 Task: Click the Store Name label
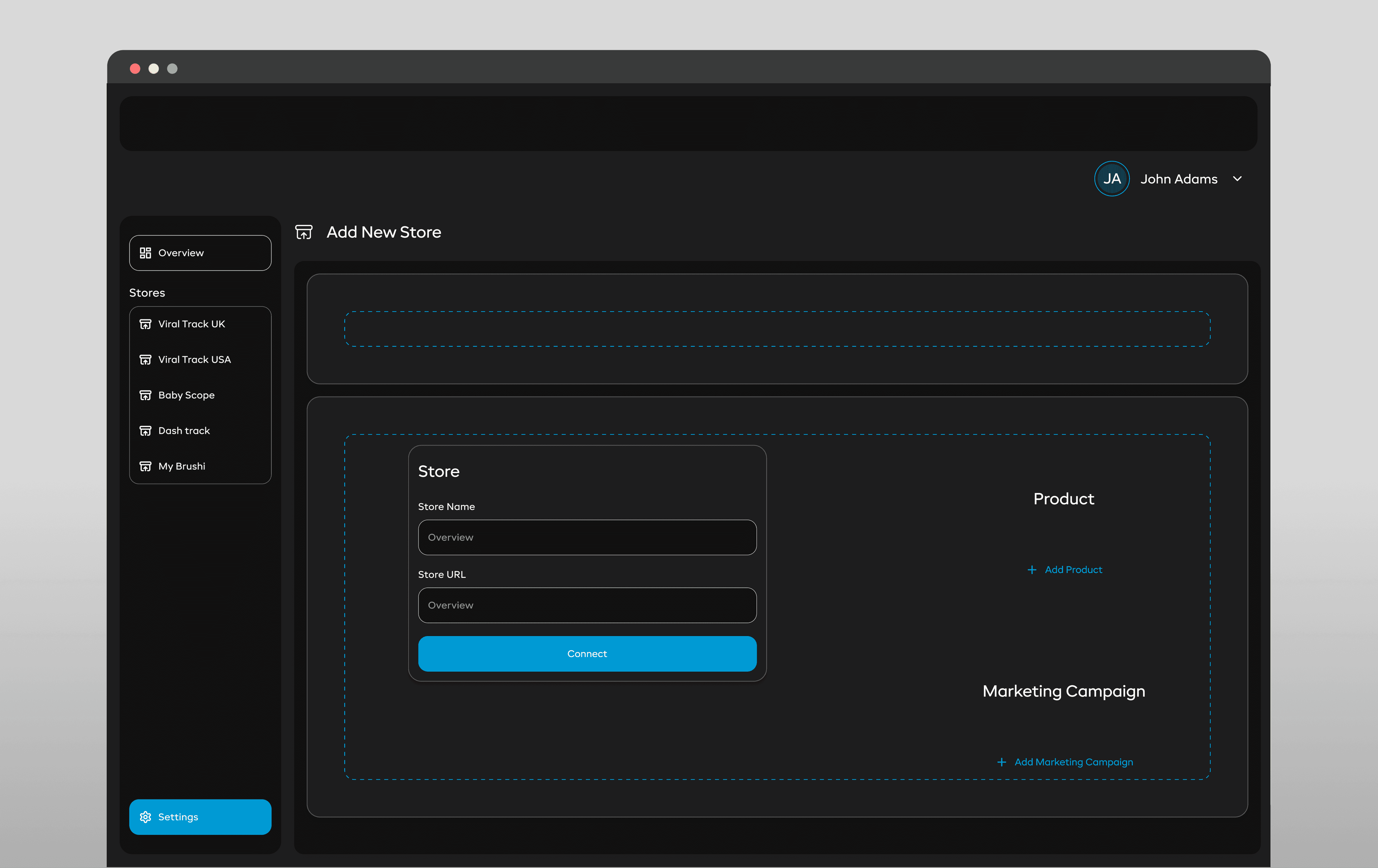click(446, 506)
